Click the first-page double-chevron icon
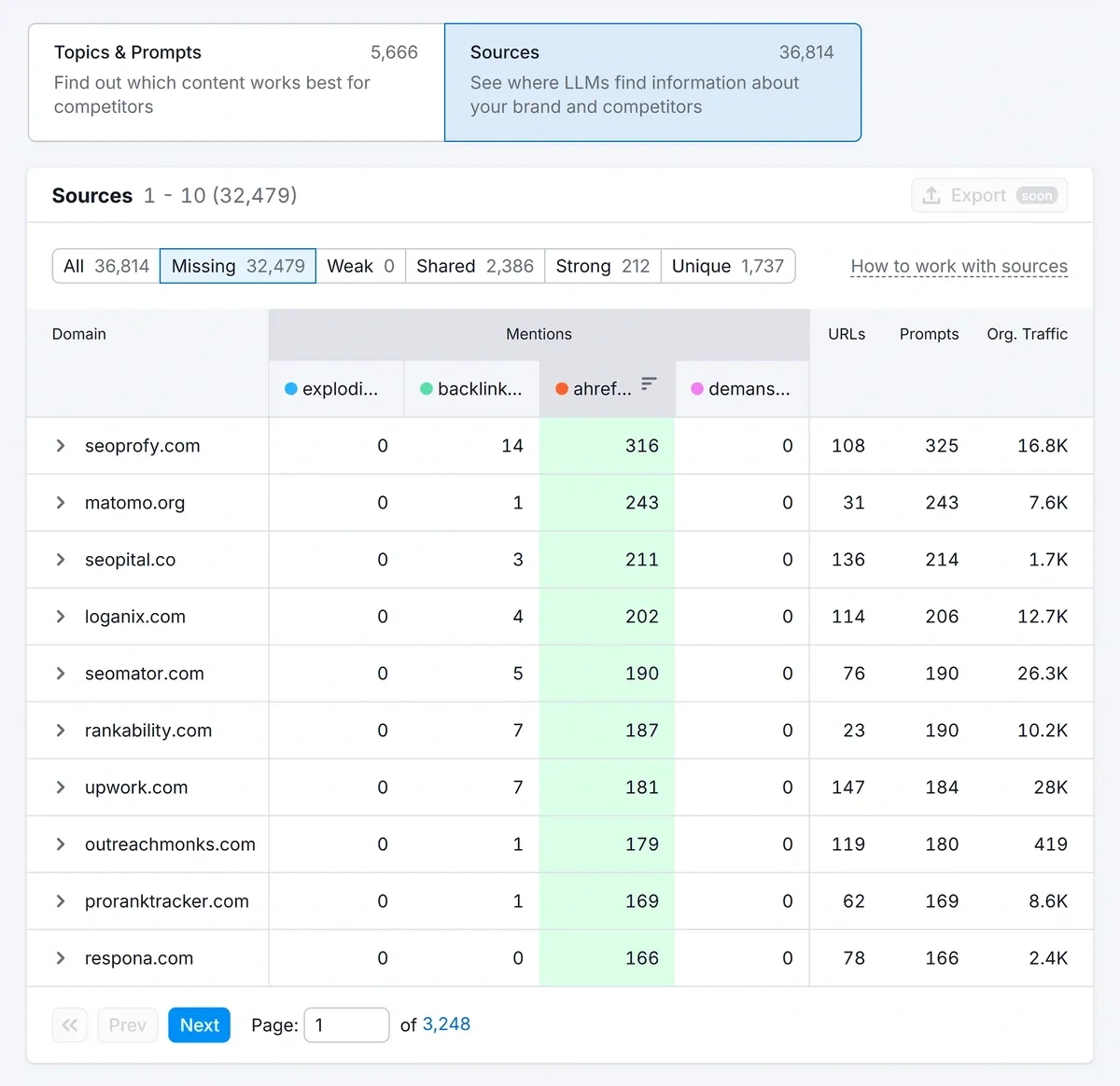1120x1086 pixels. tap(69, 1024)
